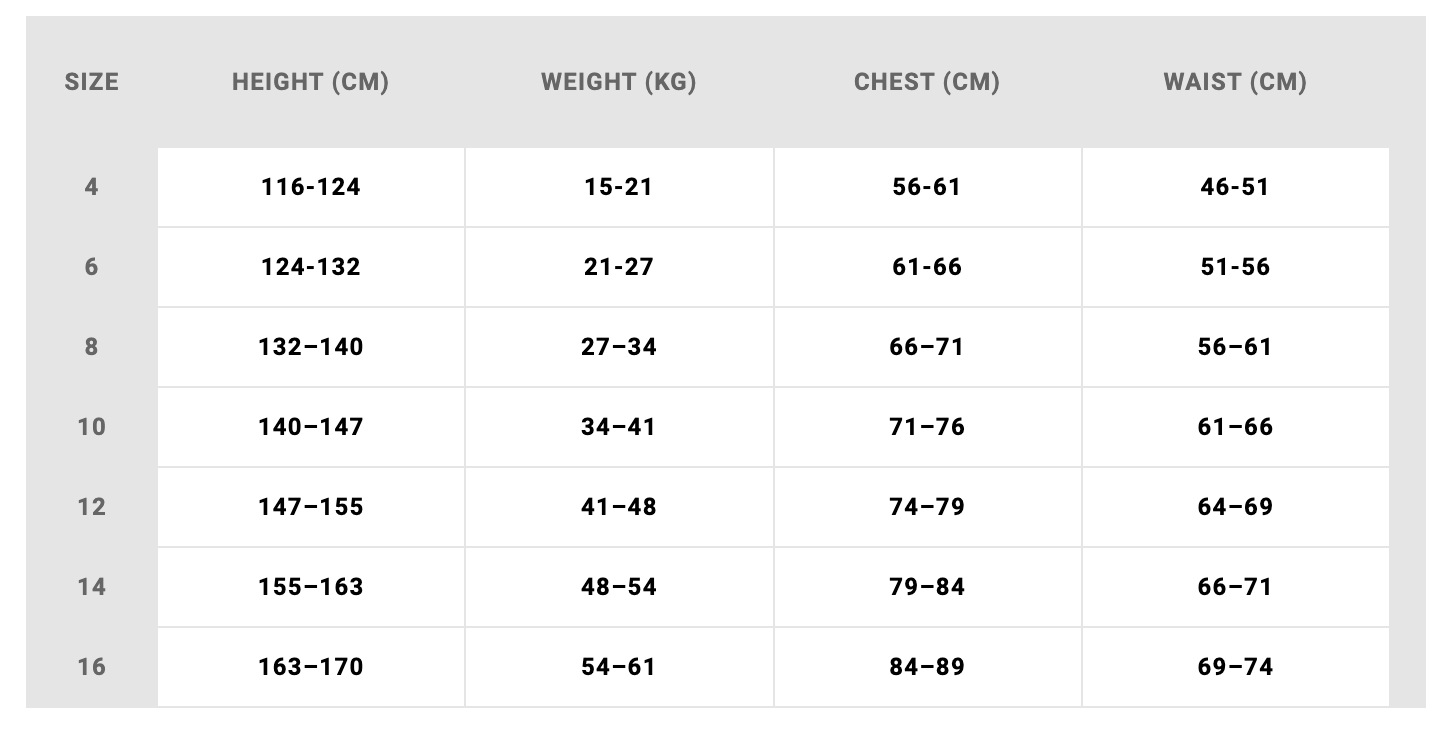Select the weight cell 21-27
Screen dimensions: 1448x742
619,267
